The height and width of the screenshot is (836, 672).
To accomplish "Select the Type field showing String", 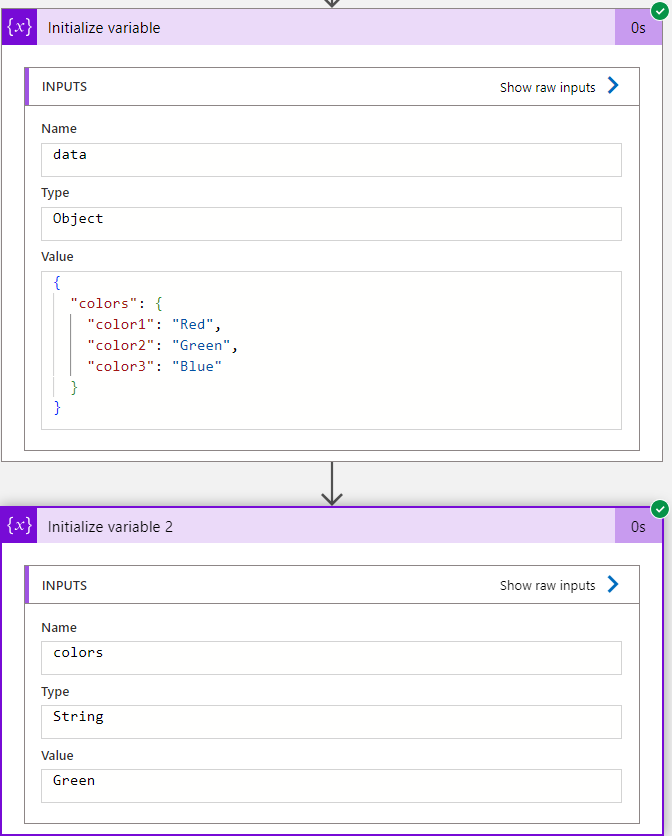I will 331,722.
